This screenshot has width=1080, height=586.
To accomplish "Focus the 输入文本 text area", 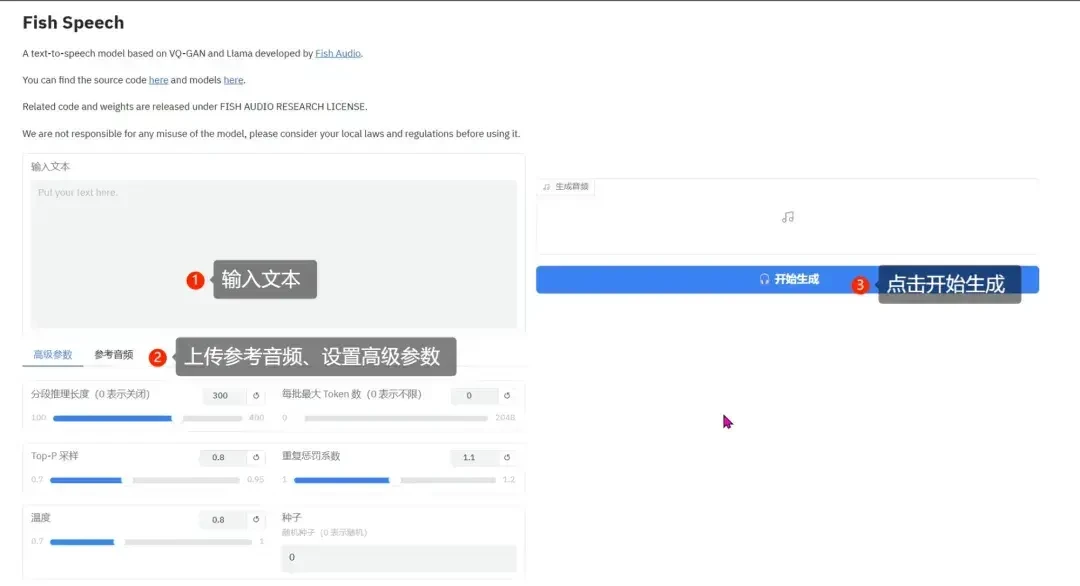I will tap(273, 254).
